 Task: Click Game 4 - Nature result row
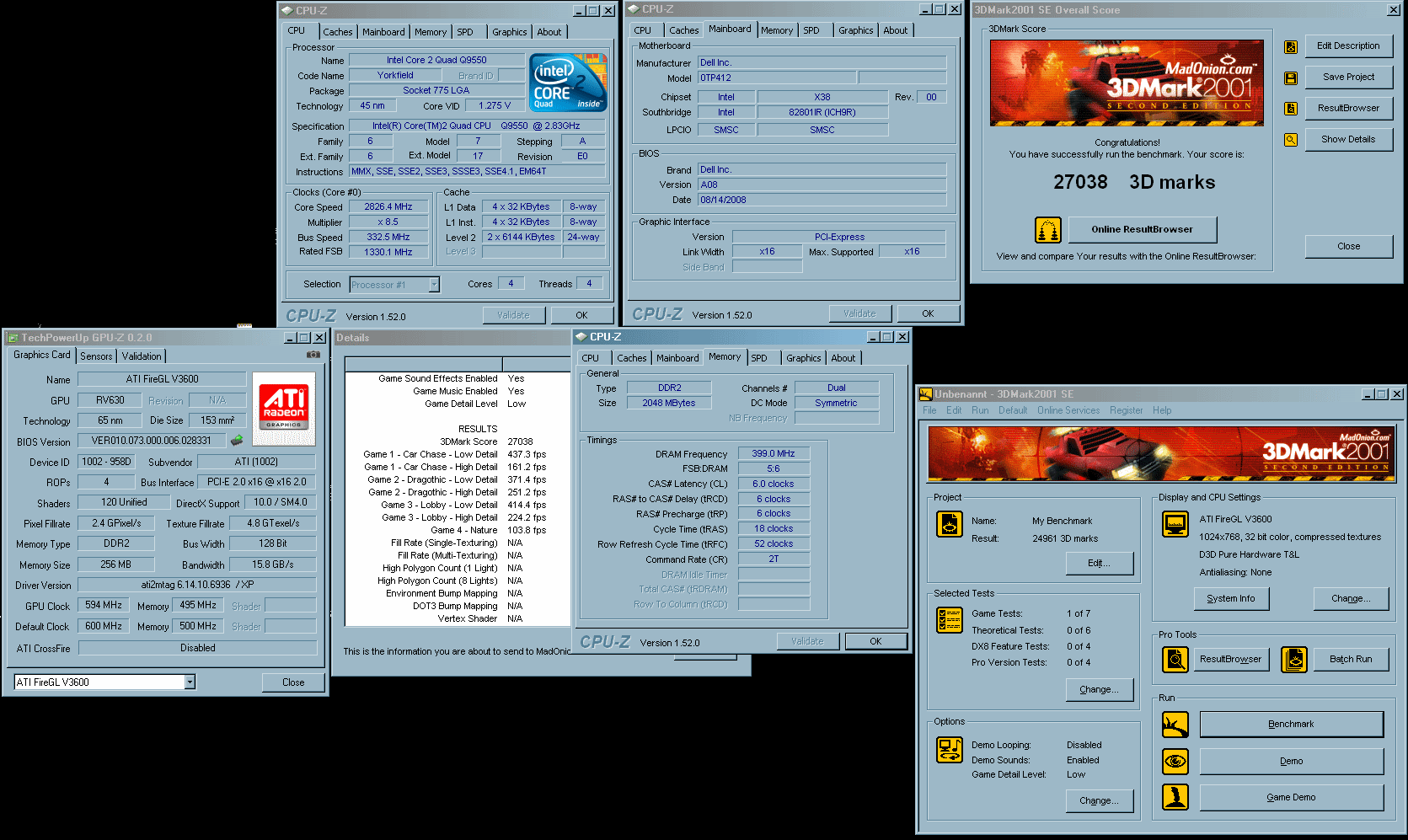(x=457, y=531)
